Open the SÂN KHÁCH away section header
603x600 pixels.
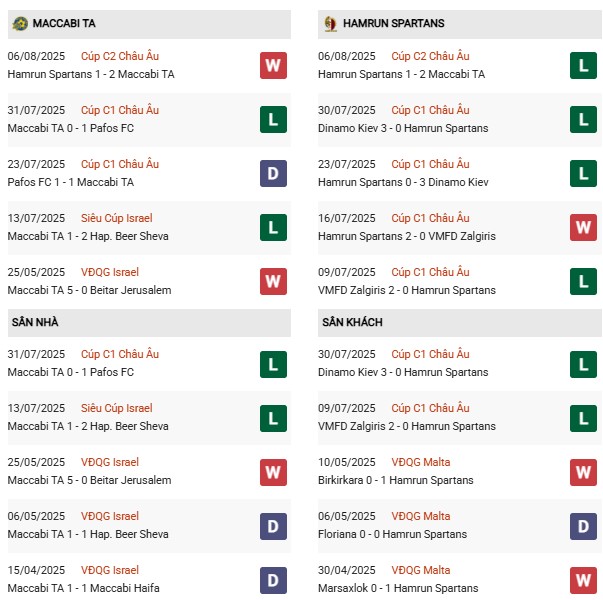352,322
